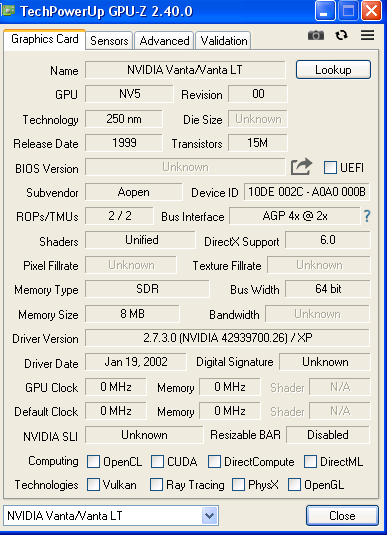The image size is (387, 535).
Task: Click the Revision value 00
Action: tap(258, 94)
